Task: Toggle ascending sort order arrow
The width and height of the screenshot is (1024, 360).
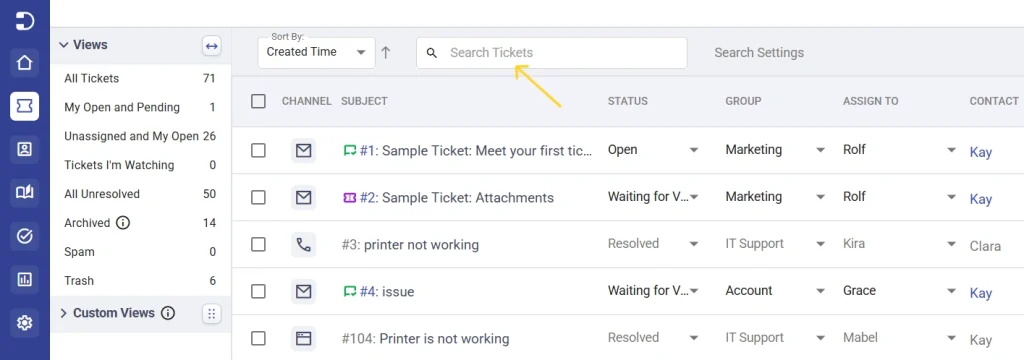Action: [x=385, y=53]
